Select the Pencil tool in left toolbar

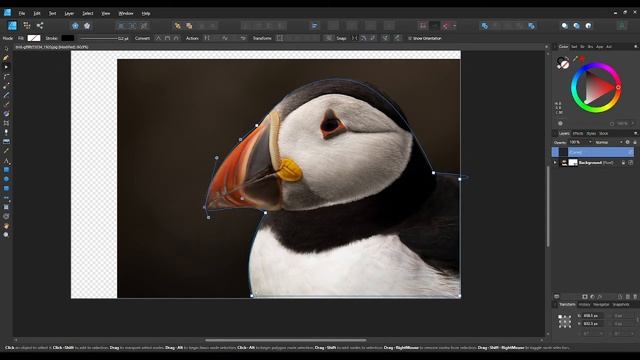tap(6, 95)
